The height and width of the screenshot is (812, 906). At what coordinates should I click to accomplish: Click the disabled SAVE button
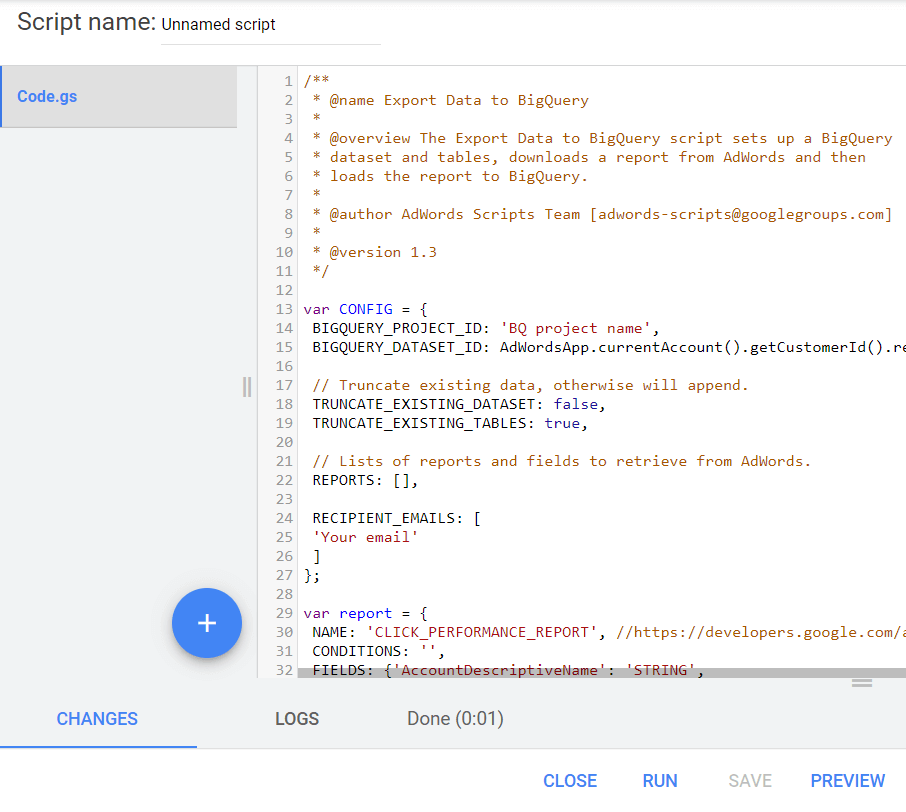point(750,781)
